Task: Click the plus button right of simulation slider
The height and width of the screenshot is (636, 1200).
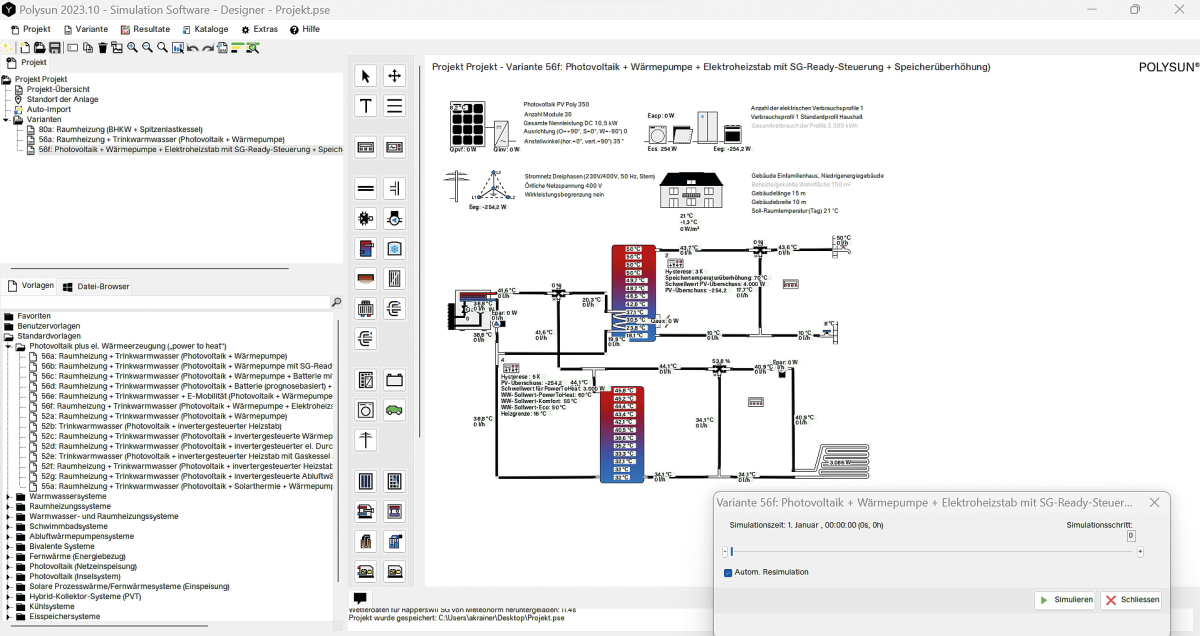Action: tap(1140, 552)
